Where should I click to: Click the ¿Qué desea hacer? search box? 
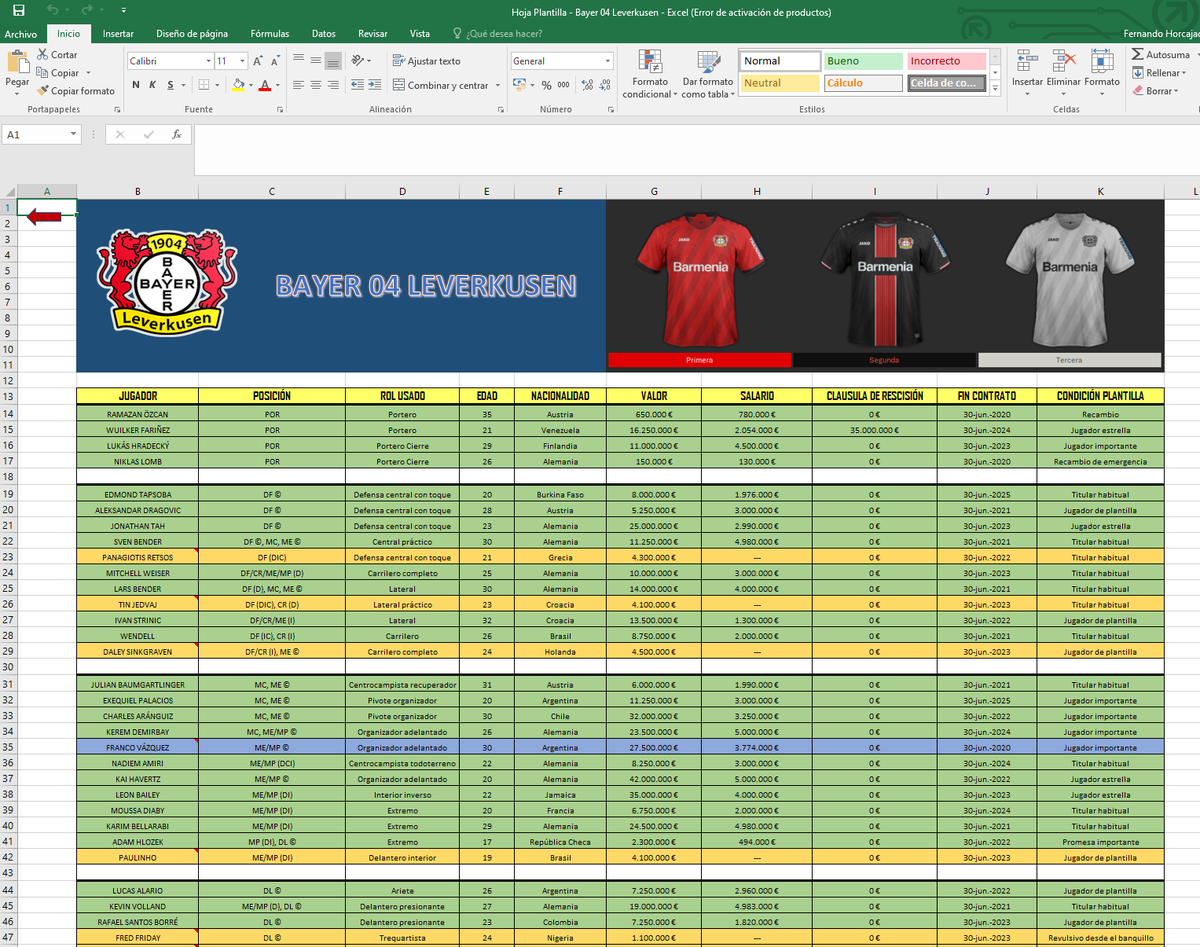tap(497, 34)
